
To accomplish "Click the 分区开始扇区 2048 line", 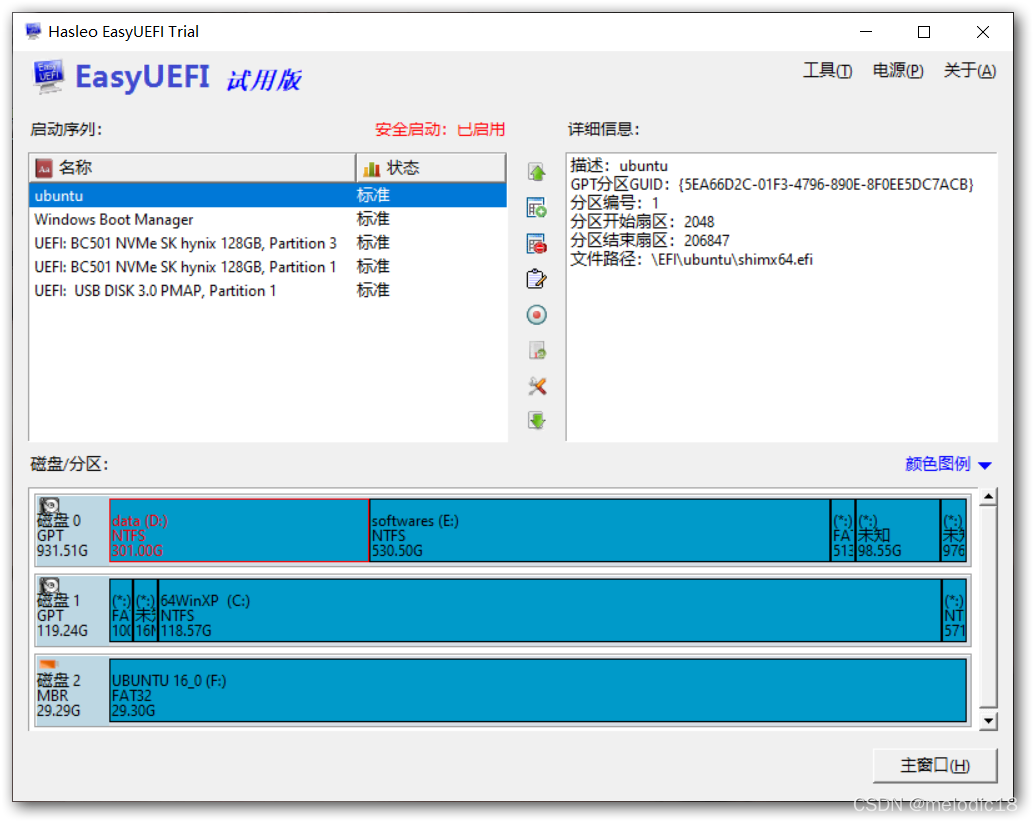I will coord(642,222).
